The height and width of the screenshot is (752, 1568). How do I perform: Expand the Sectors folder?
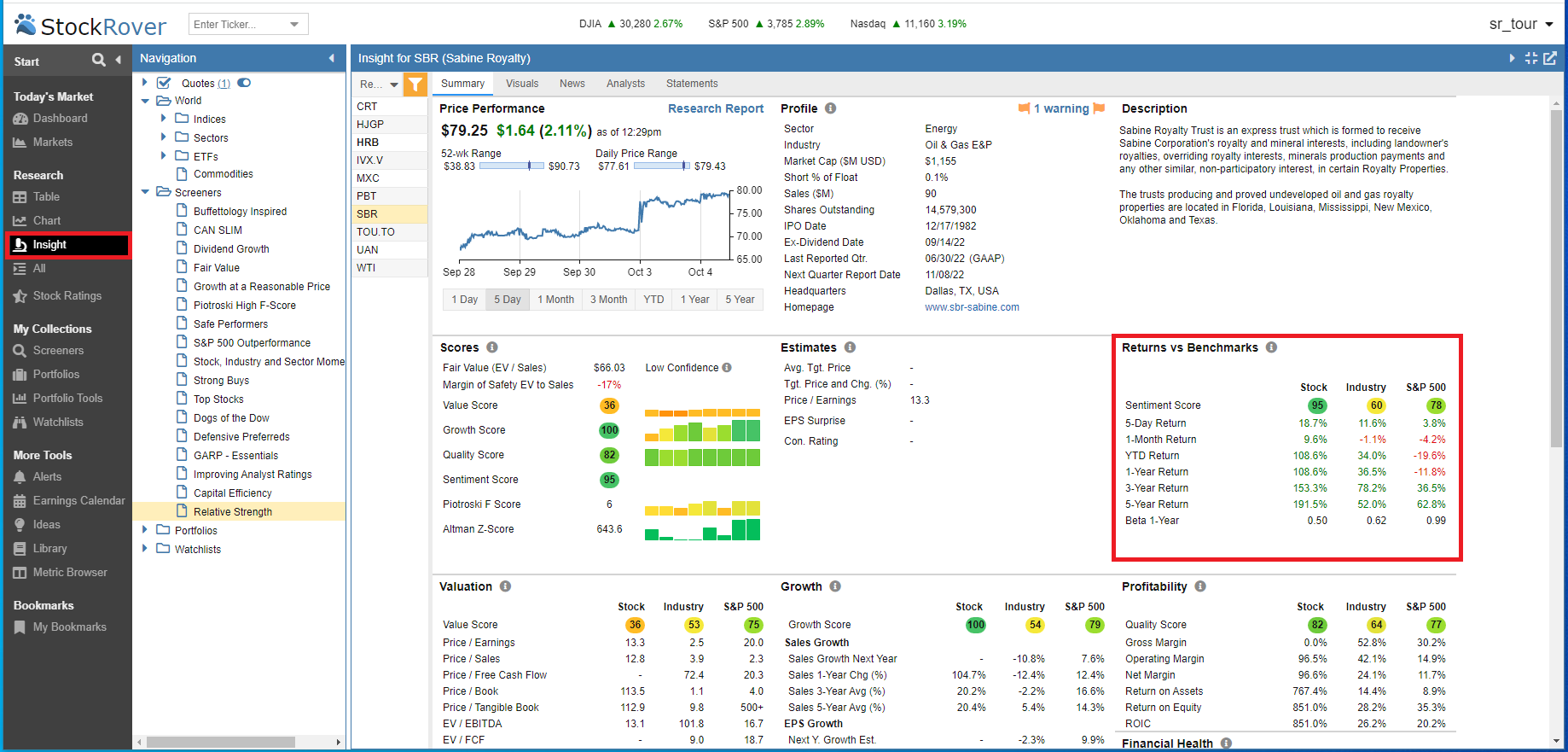pos(164,137)
